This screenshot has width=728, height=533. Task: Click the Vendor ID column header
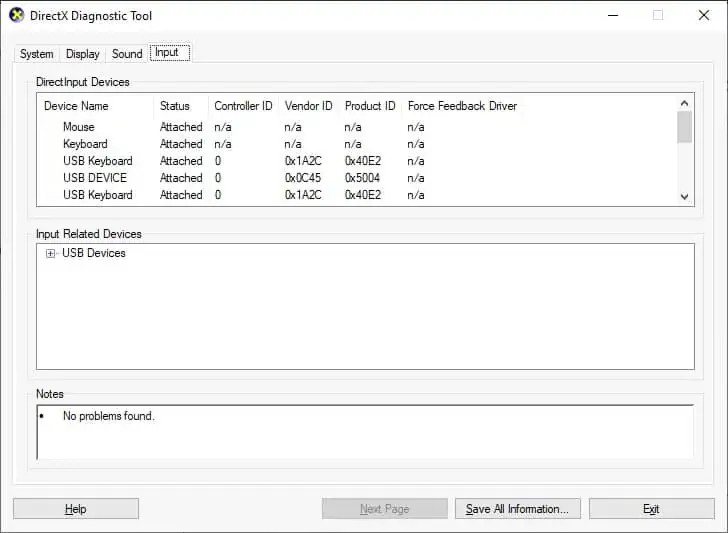tap(308, 106)
